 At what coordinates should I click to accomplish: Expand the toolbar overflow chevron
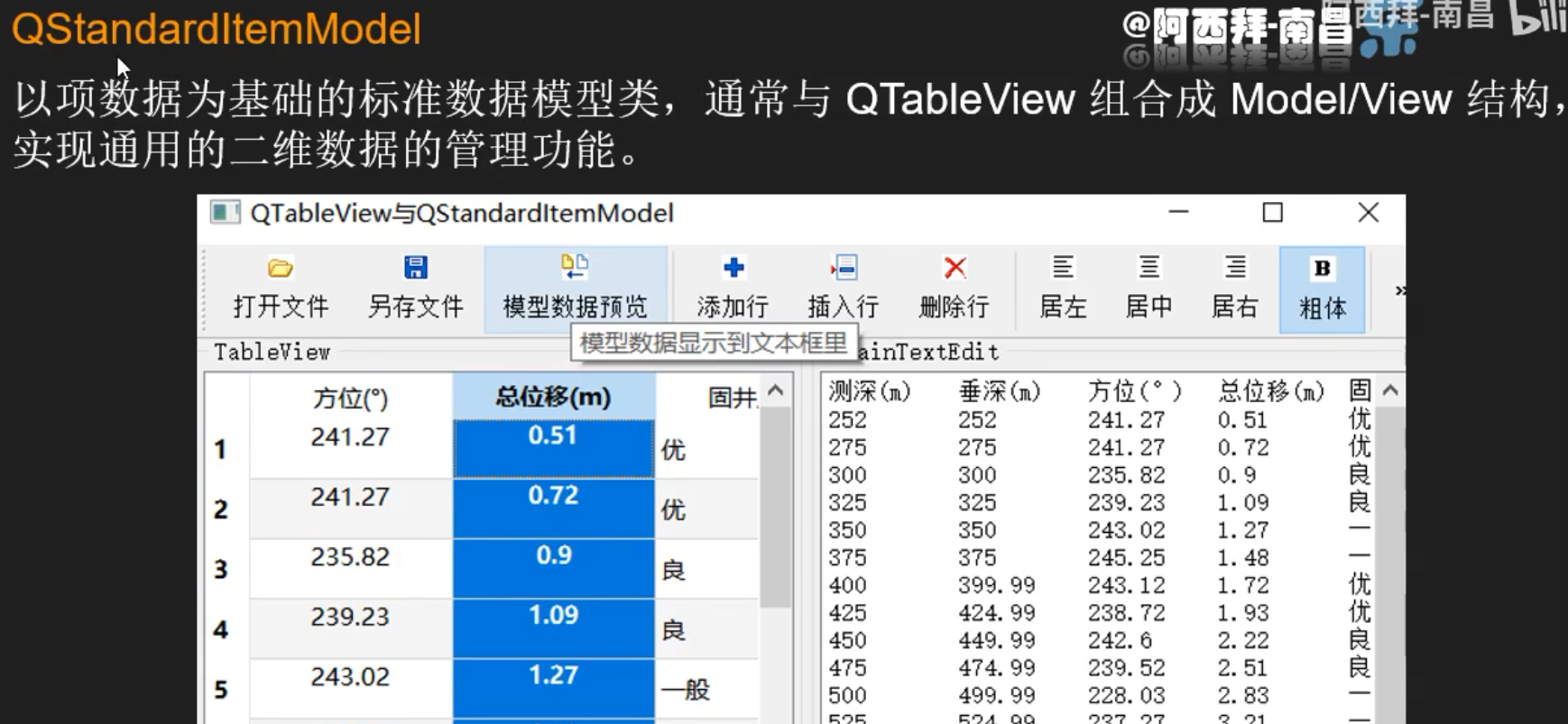coord(1399,290)
